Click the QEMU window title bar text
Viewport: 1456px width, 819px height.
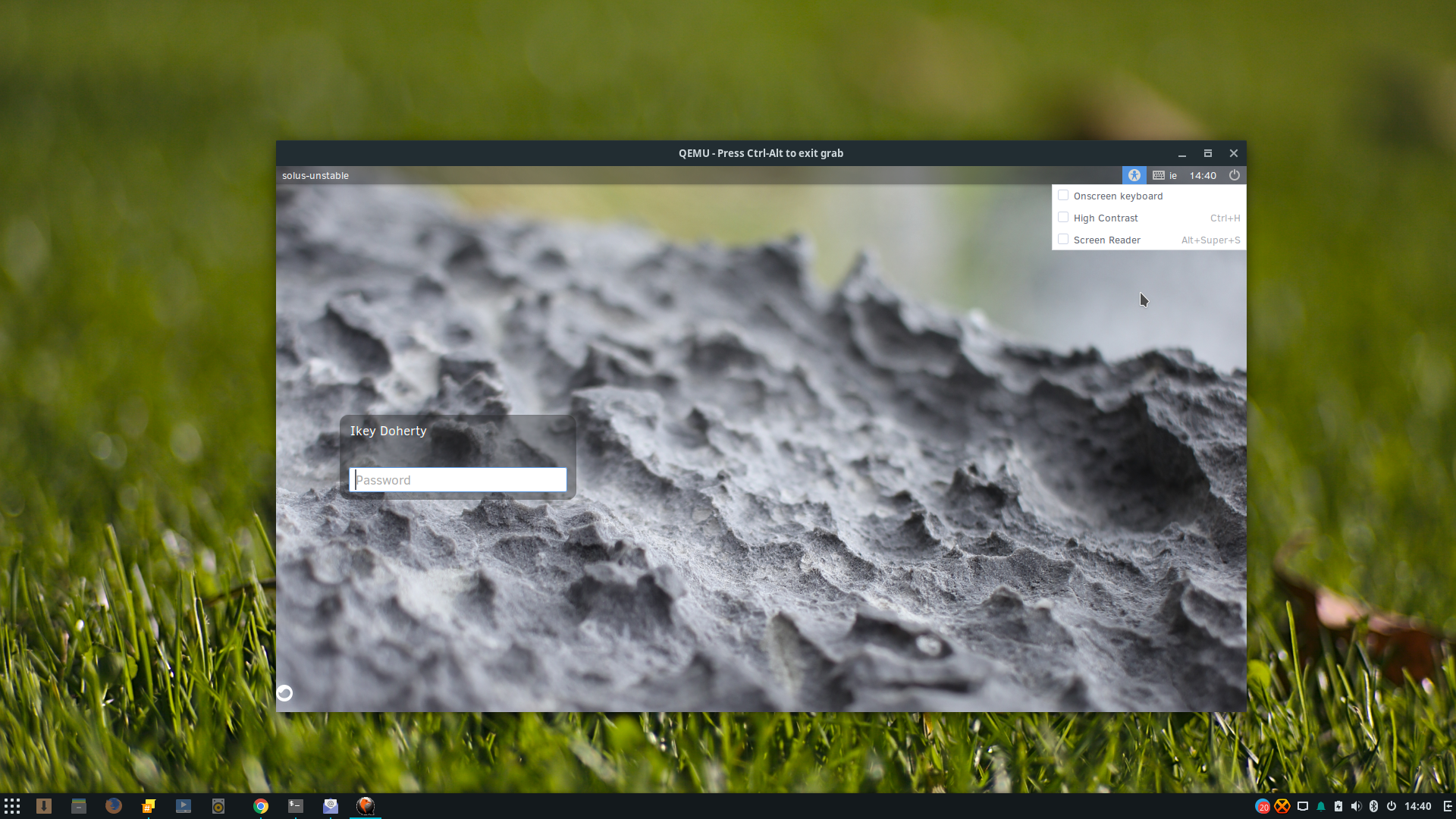(761, 153)
